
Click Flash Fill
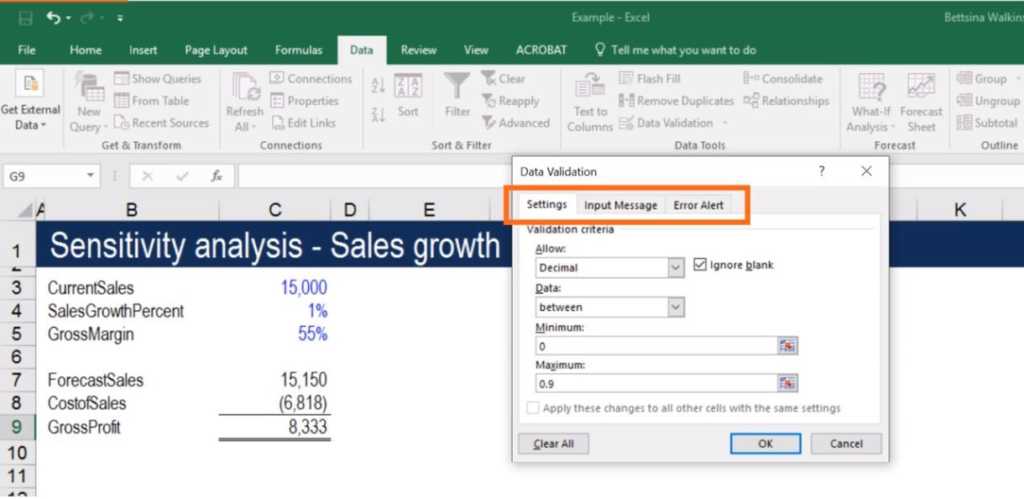coord(650,79)
